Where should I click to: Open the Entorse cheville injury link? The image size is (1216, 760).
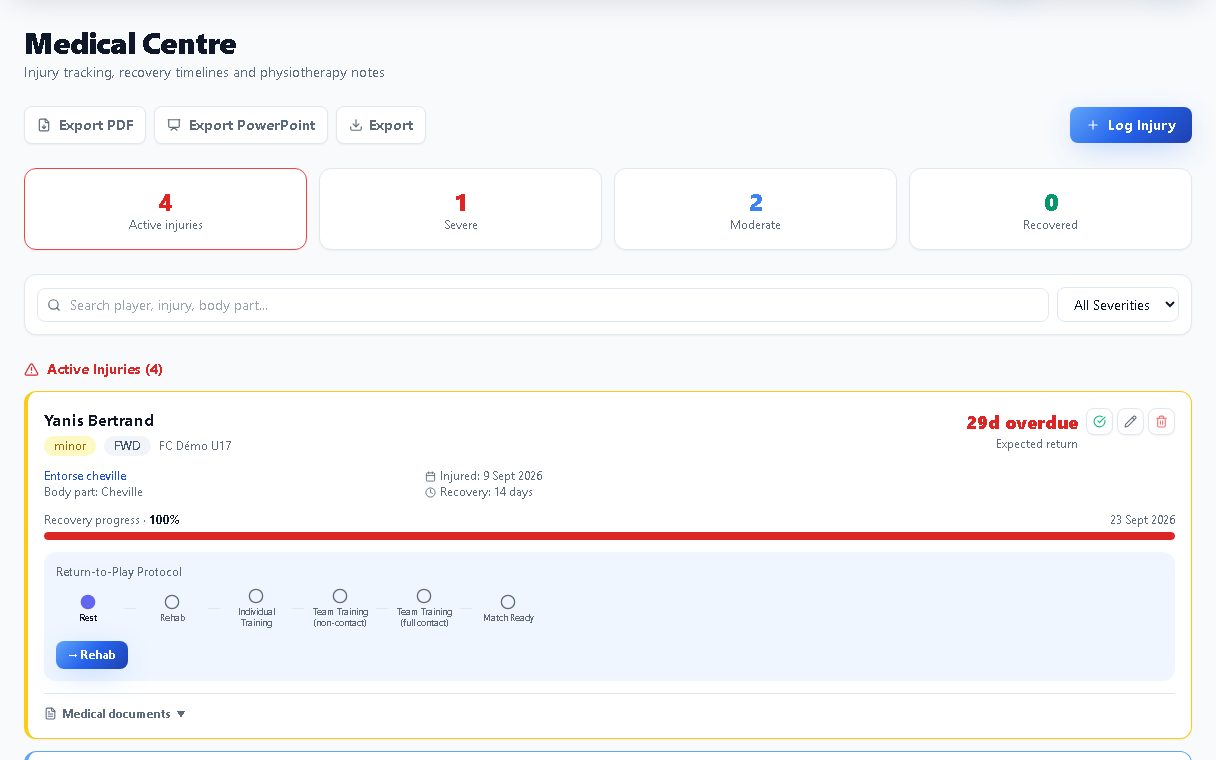coord(85,476)
